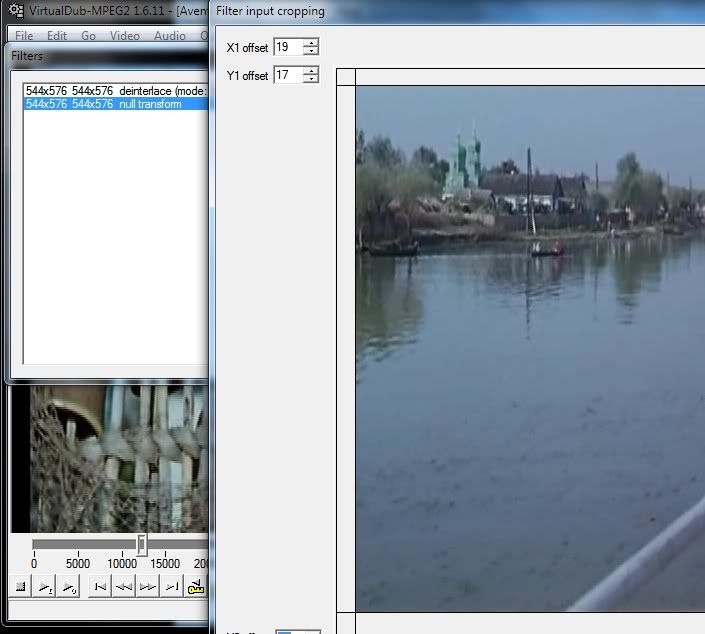
Task: Step forward with the fast-forward button
Action: point(148,587)
